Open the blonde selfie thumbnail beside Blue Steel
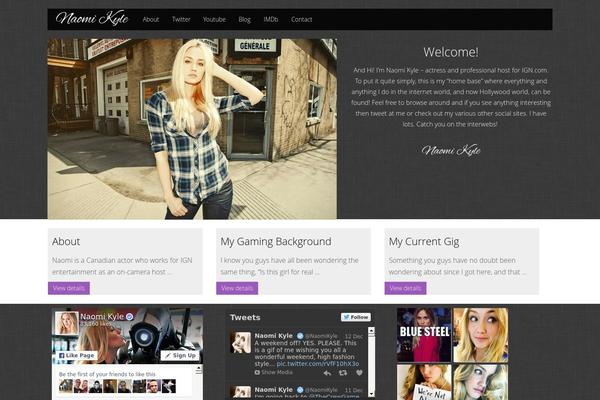600x400 pixels. click(x=481, y=335)
